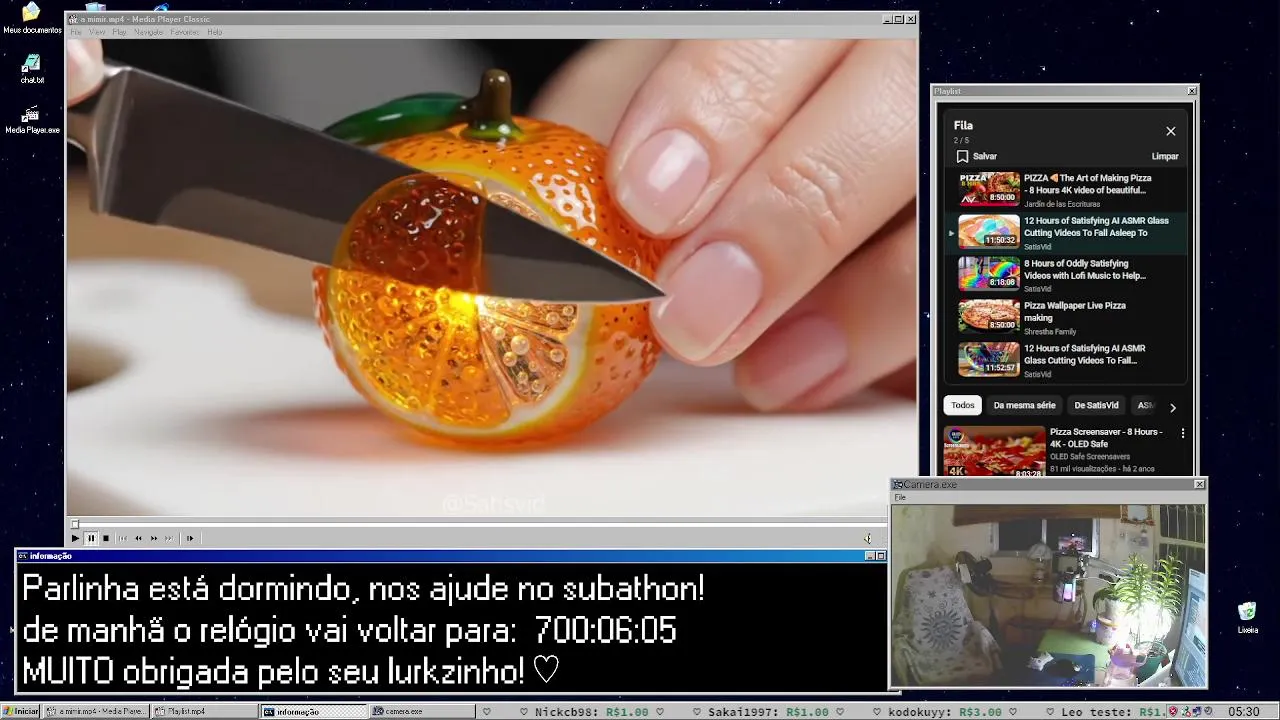The height and width of the screenshot is (720, 1280).
Task: Select chat.txt desktop icon
Action: [x=32, y=69]
